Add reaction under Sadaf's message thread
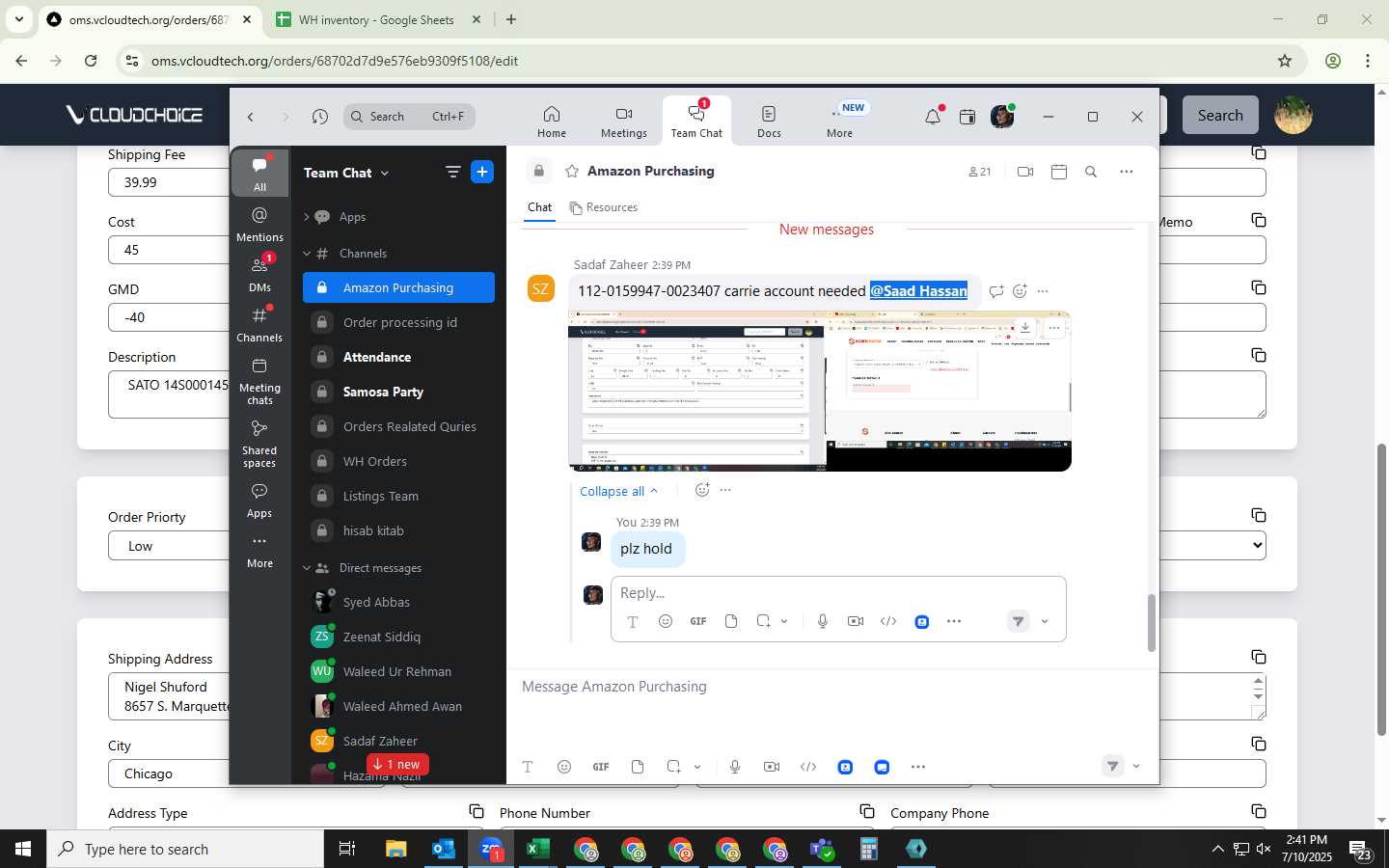 pyautogui.click(x=702, y=490)
